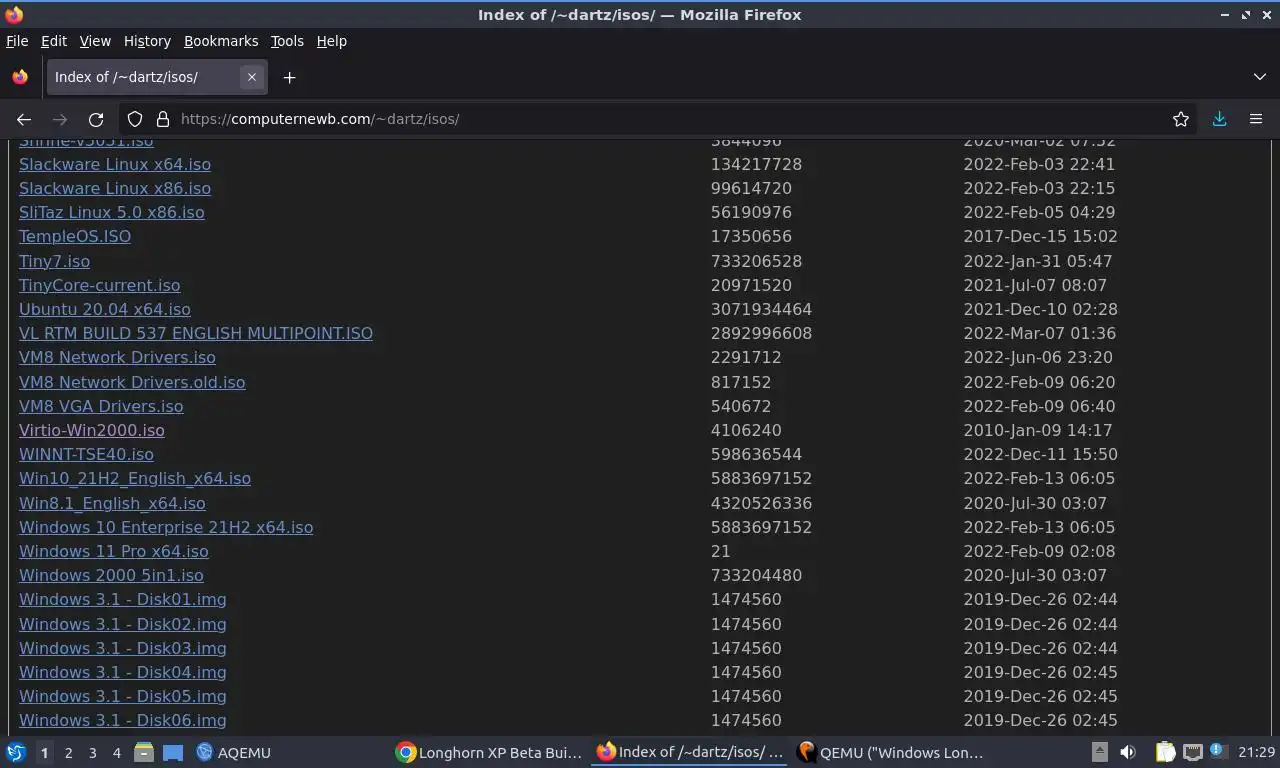Viewport: 1280px width, 768px height.
Task: Open a new tab with plus button
Action: point(289,77)
